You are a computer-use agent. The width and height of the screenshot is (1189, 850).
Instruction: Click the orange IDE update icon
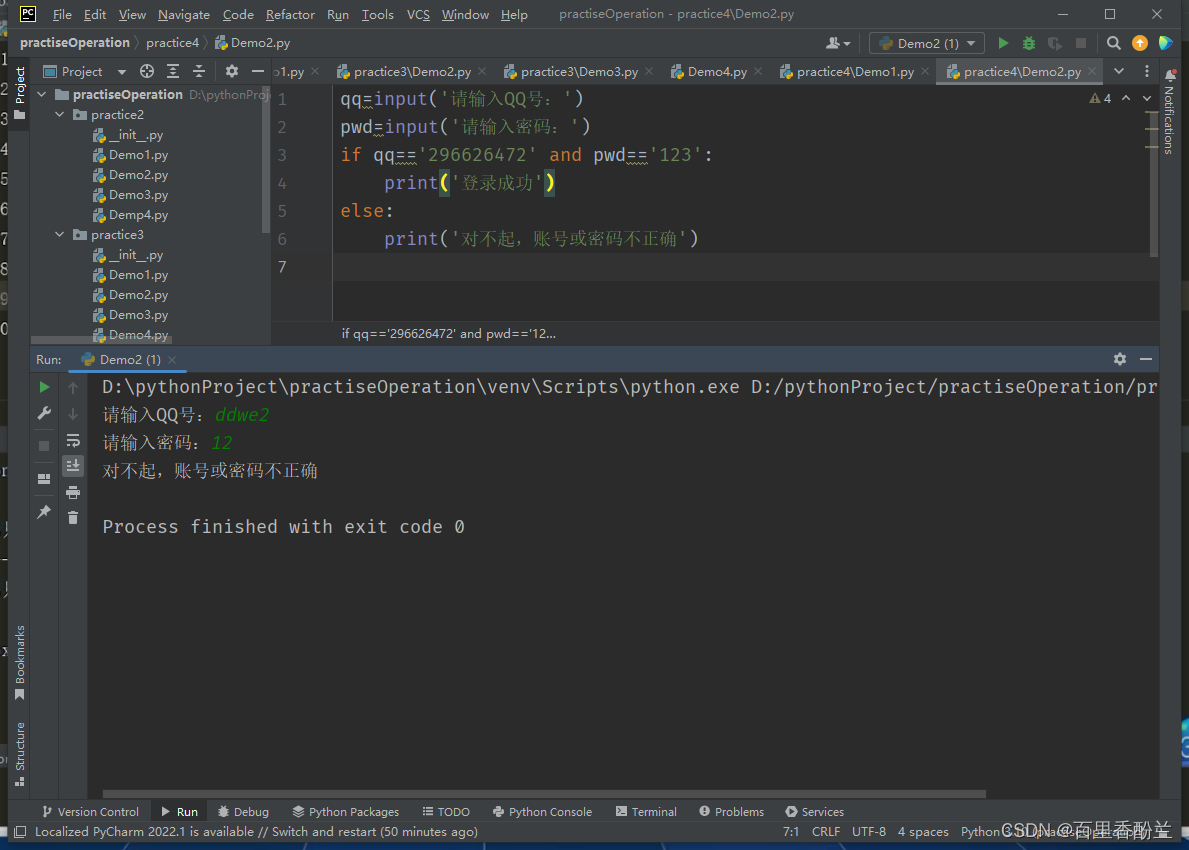(x=1140, y=43)
